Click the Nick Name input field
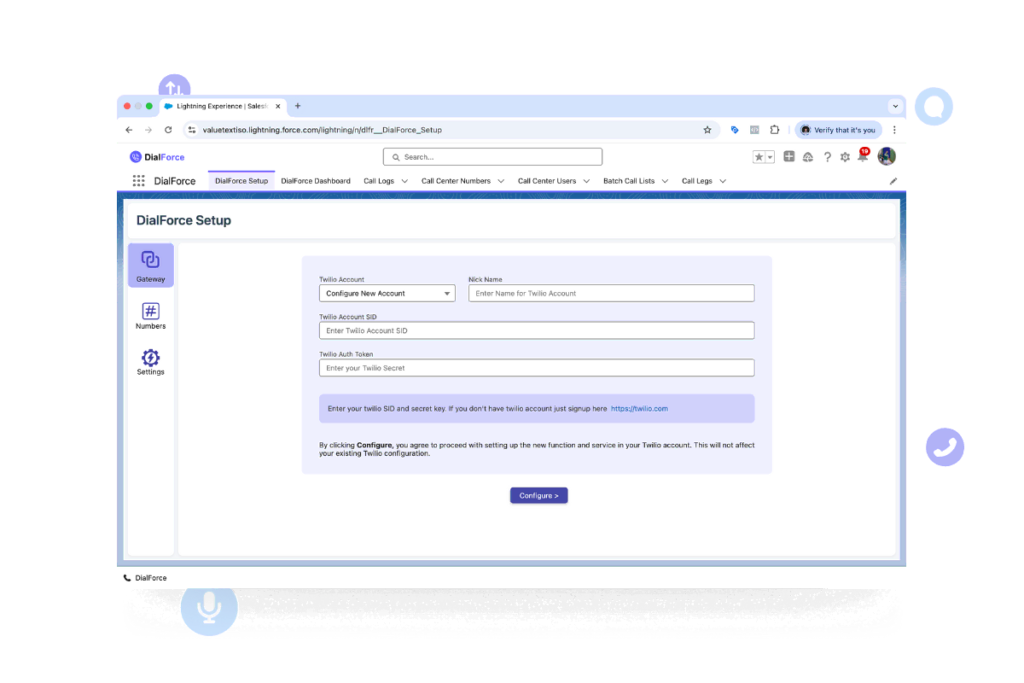The height and width of the screenshot is (683, 1024). [610, 292]
